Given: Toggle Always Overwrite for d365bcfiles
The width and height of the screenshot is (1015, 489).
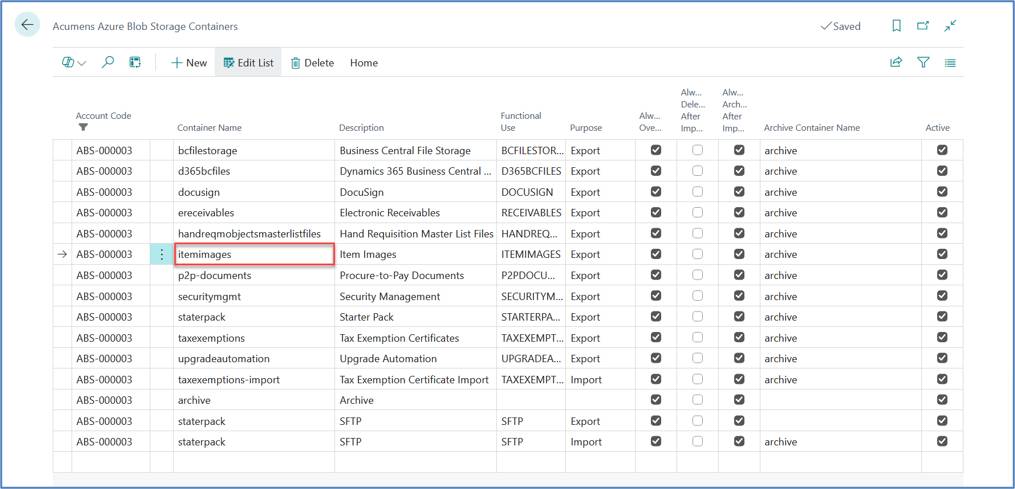Looking at the screenshot, I should pyautogui.click(x=656, y=171).
